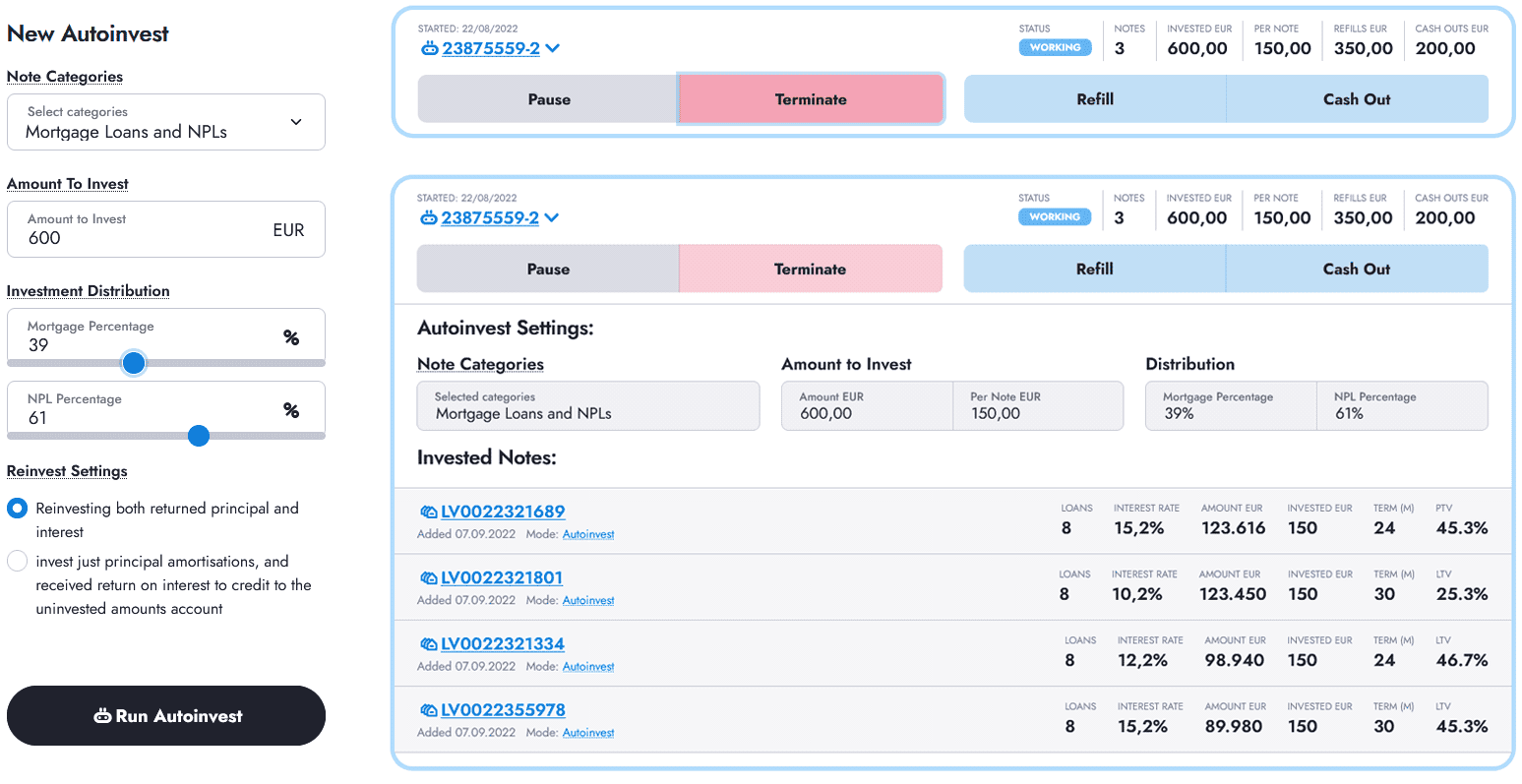Image resolution: width=1522 pixels, height=784 pixels.
Task: Click amount 123.616 in LV0022321689 row
Action: coord(1234,528)
